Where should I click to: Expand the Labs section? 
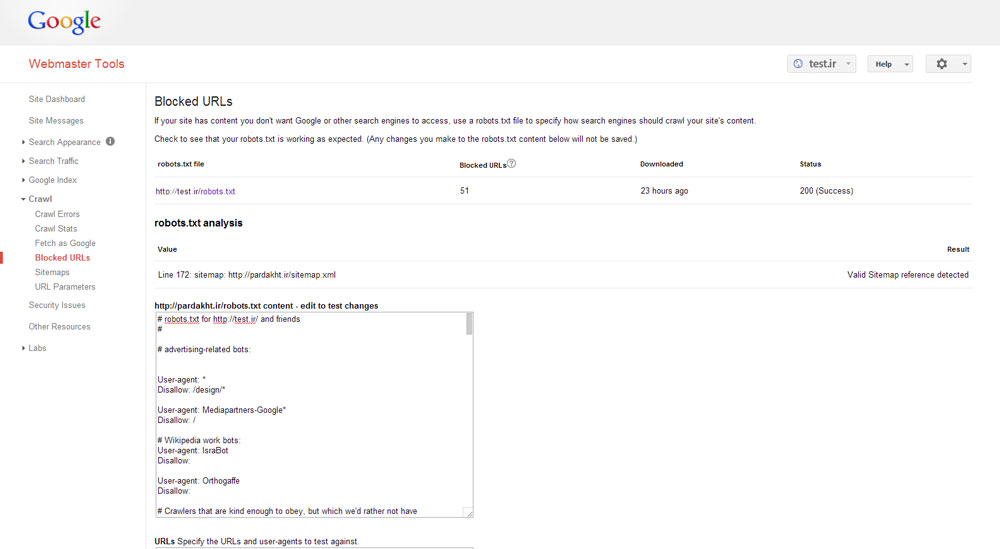click(x=24, y=348)
